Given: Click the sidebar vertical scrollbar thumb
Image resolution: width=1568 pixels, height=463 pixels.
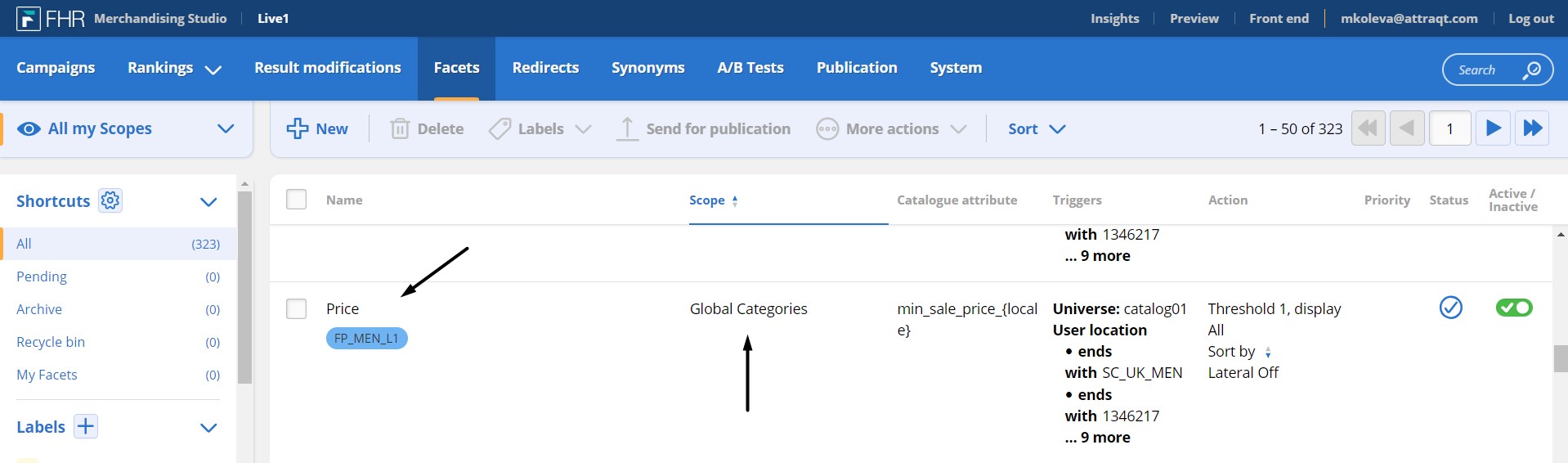Looking at the screenshot, I should 244,287.
